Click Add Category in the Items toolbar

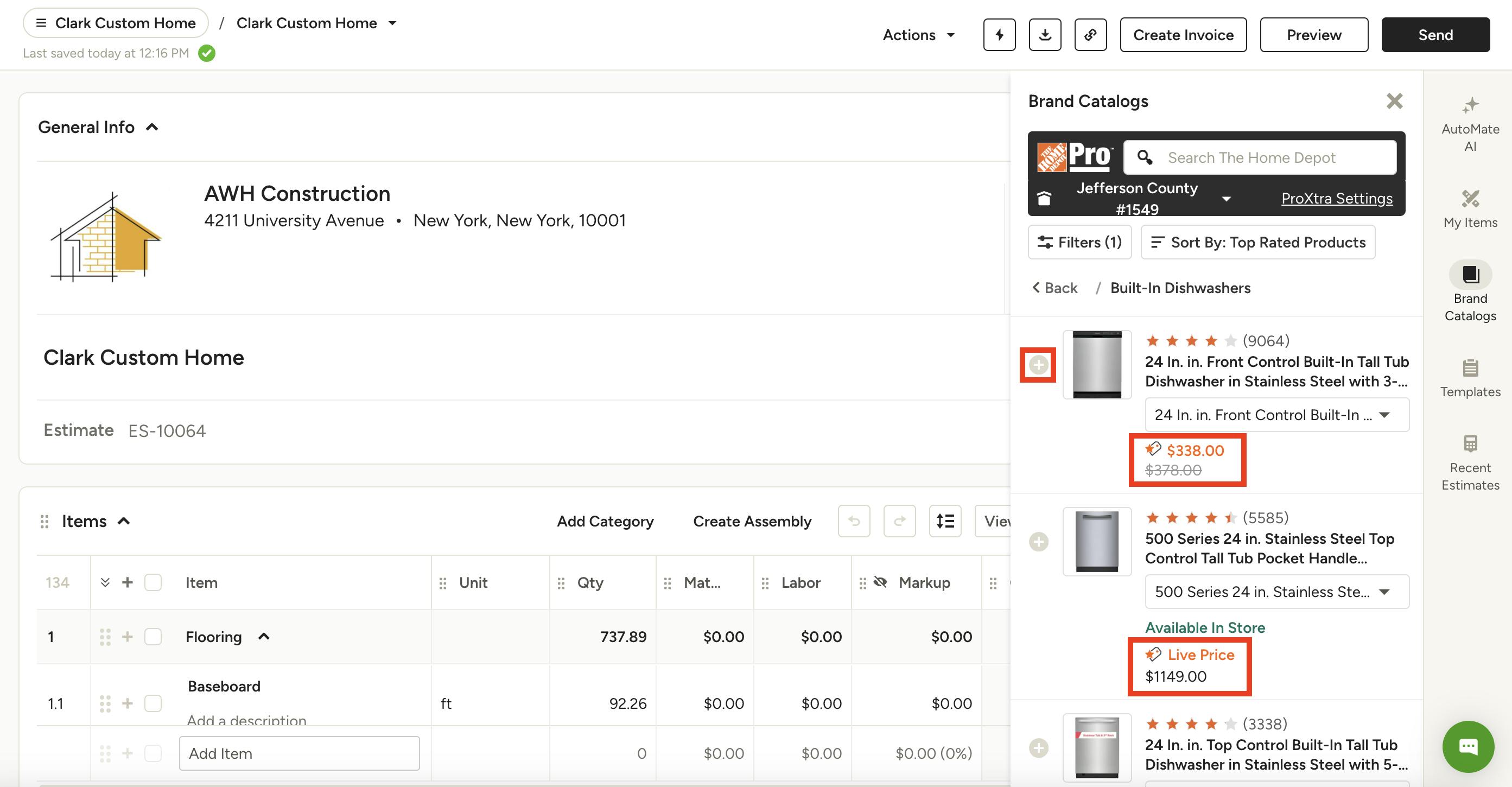coord(605,521)
